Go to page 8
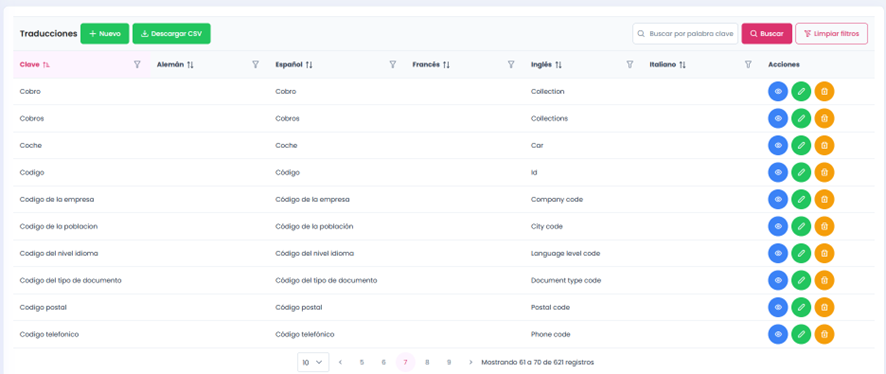This screenshot has width=886, height=374. click(427, 362)
